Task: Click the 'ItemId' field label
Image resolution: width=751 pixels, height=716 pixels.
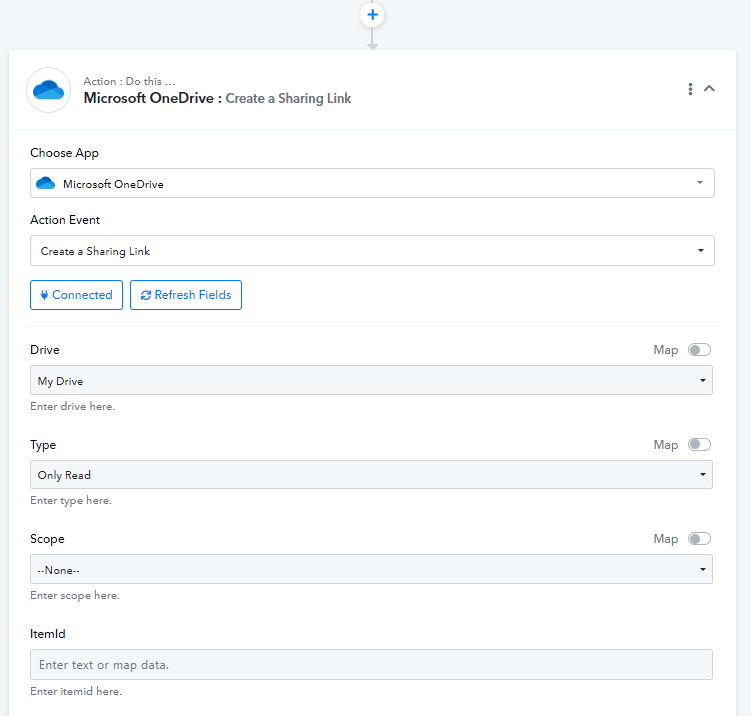Action: pyautogui.click(x=48, y=634)
